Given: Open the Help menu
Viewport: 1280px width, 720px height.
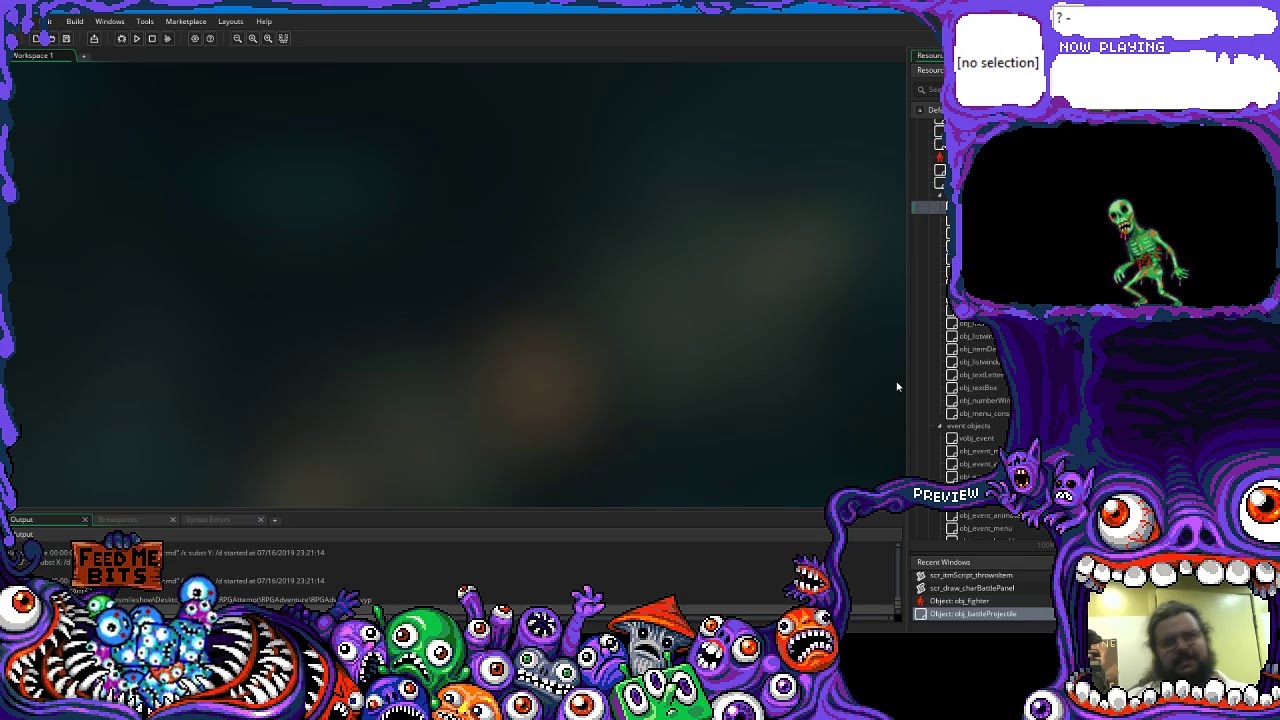Looking at the screenshot, I should 264,21.
